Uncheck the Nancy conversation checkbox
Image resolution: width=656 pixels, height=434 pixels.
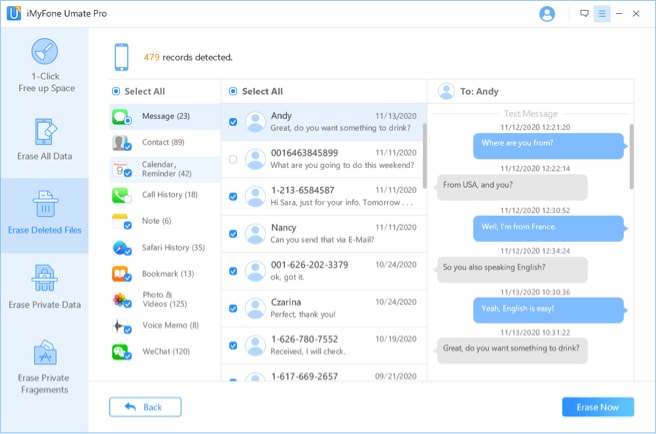click(x=233, y=234)
